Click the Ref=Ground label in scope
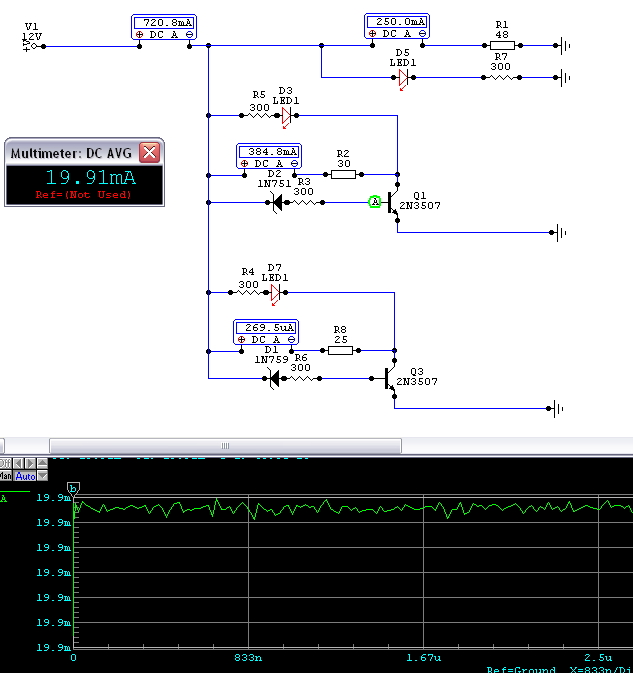 pyautogui.click(x=521, y=669)
